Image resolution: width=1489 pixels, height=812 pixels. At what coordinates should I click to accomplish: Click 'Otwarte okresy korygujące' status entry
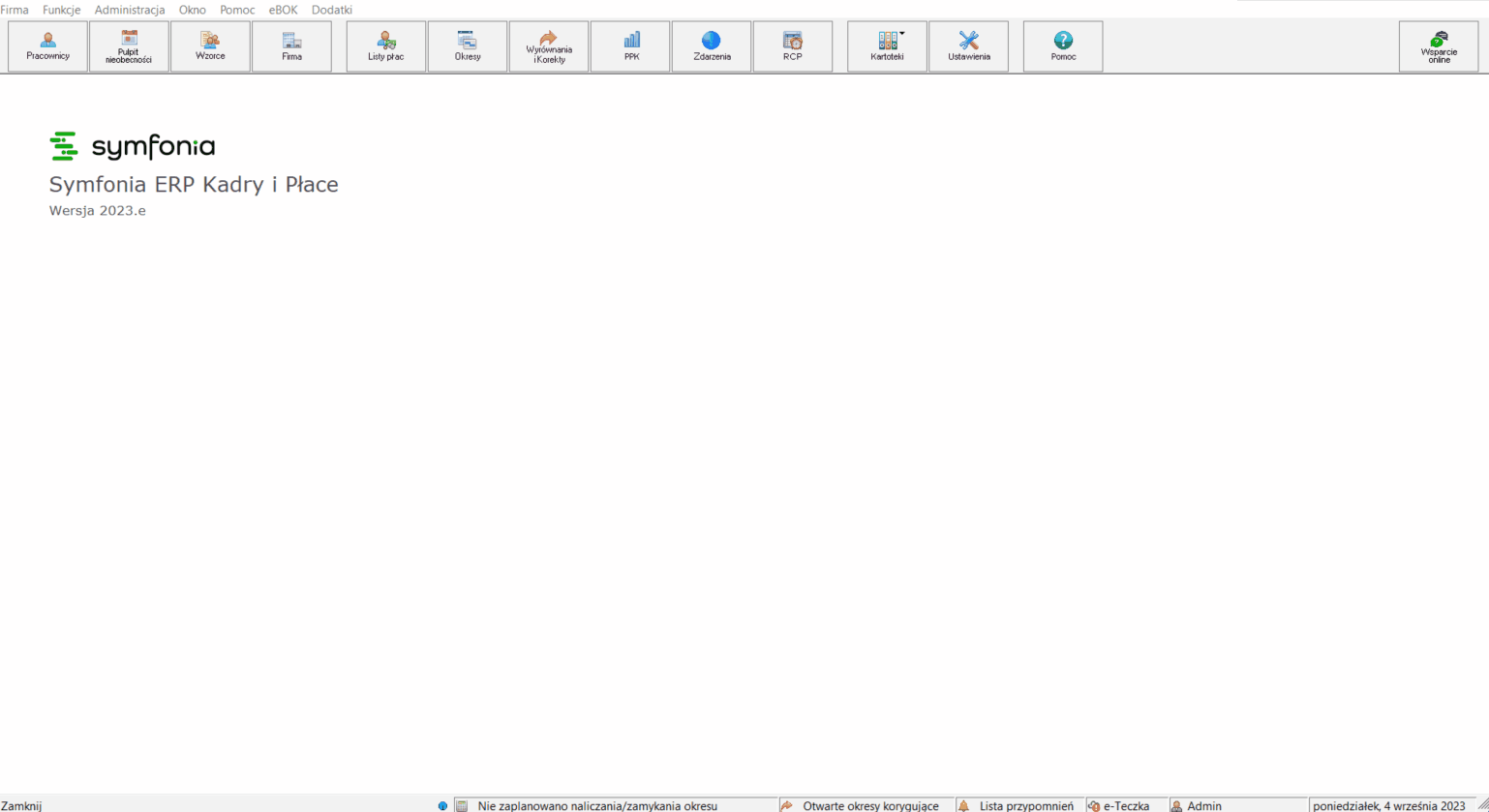pos(870,805)
